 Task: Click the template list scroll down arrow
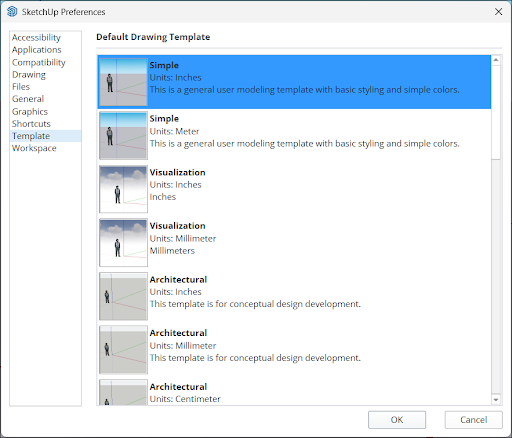[496, 399]
